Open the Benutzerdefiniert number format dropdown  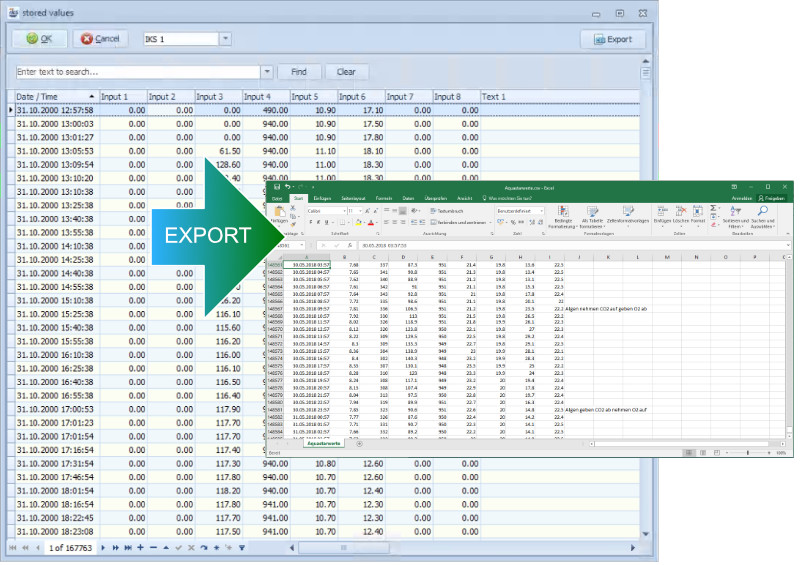(540, 211)
